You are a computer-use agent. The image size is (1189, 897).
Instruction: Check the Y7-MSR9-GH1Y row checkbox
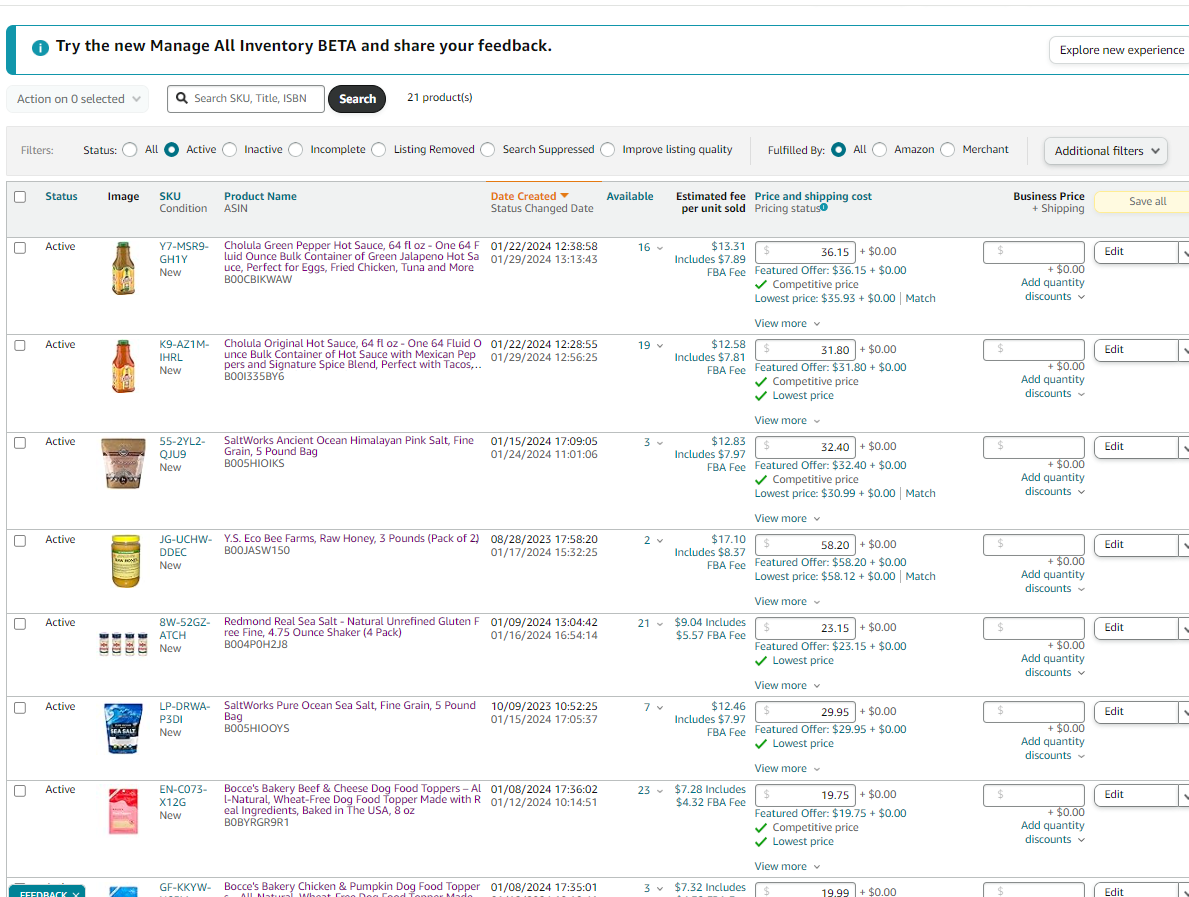[20, 247]
